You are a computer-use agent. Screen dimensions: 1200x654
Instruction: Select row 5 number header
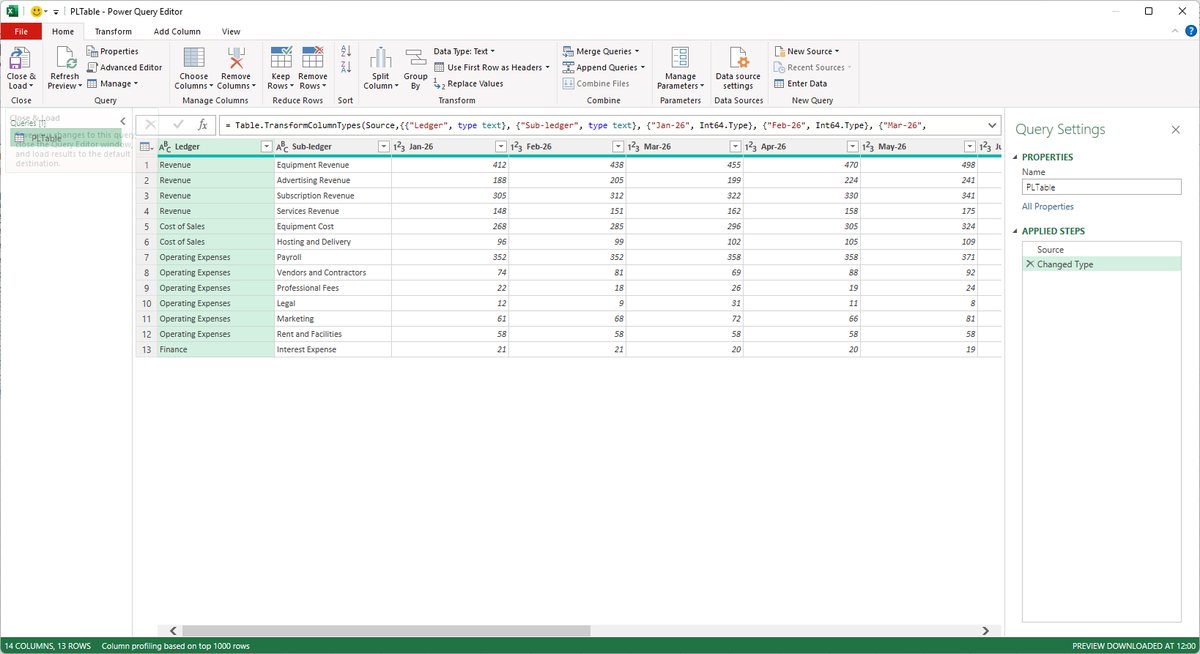click(x=145, y=226)
